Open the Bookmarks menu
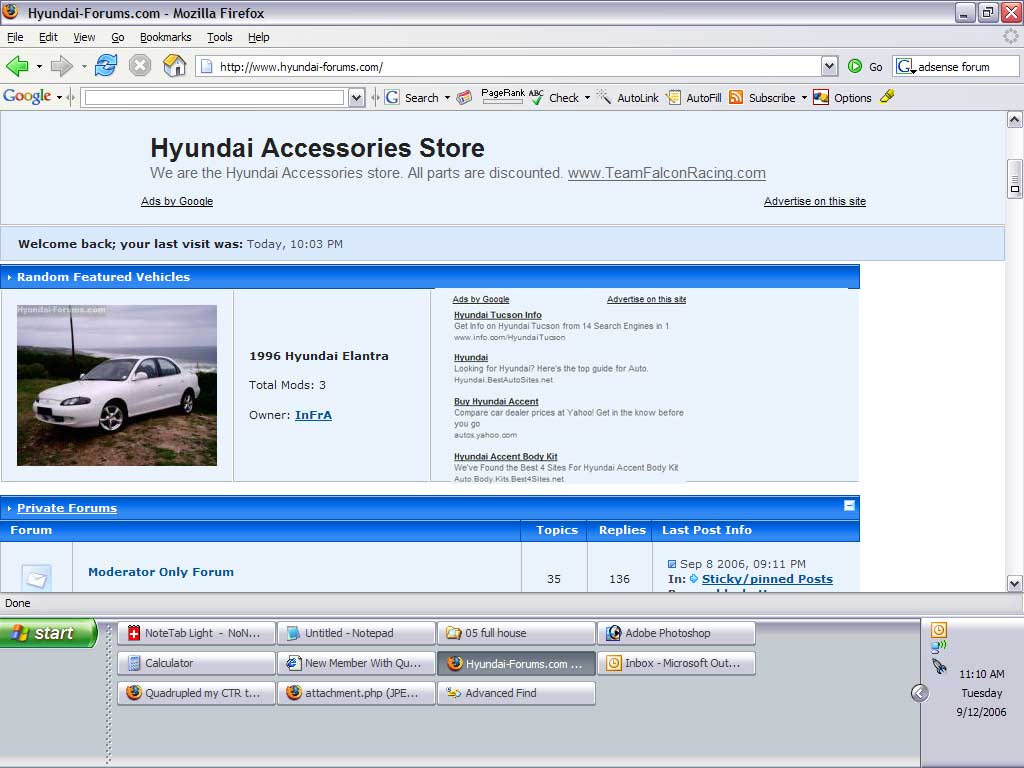1024x768 pixels. (166, 37)
